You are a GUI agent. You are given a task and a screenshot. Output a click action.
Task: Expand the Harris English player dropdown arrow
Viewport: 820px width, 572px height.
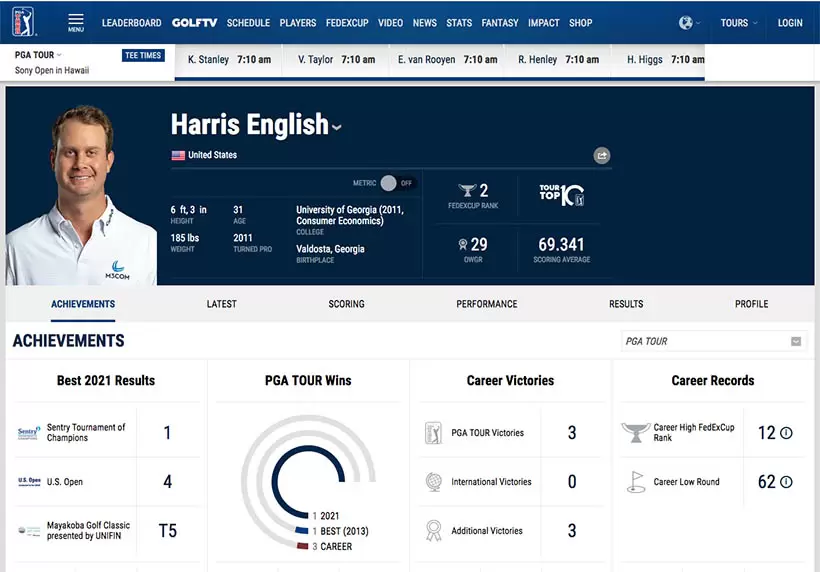[337, 127]
